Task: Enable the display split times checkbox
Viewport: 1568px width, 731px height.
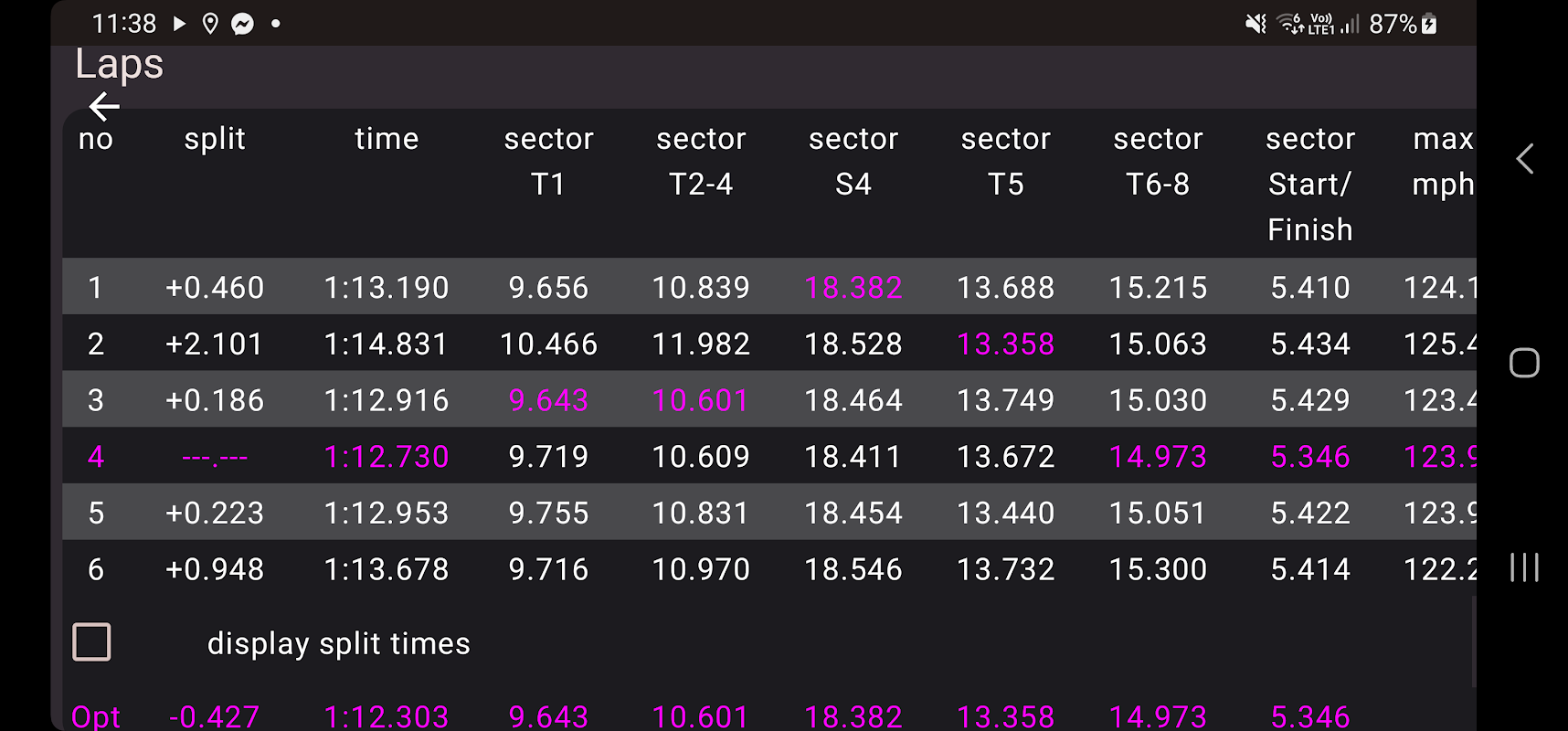Action: pyautogui.click(x=91, y=642)
